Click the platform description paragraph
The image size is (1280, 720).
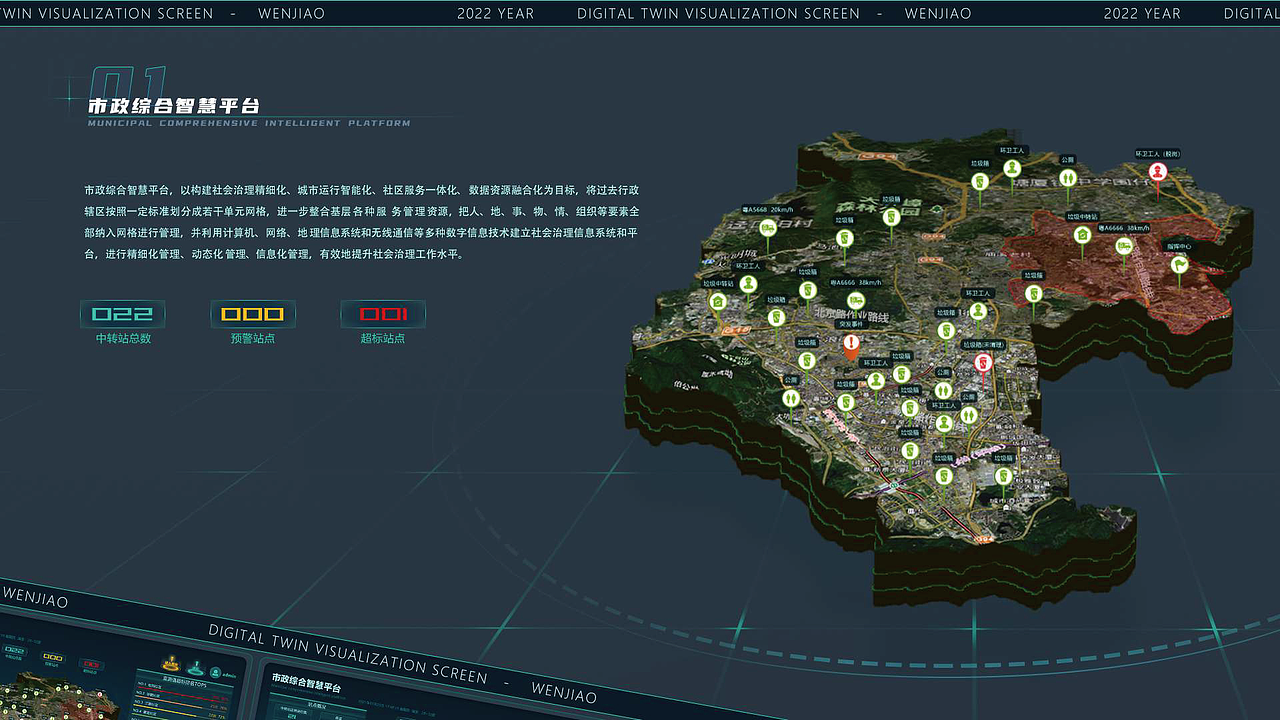[362, 221]
